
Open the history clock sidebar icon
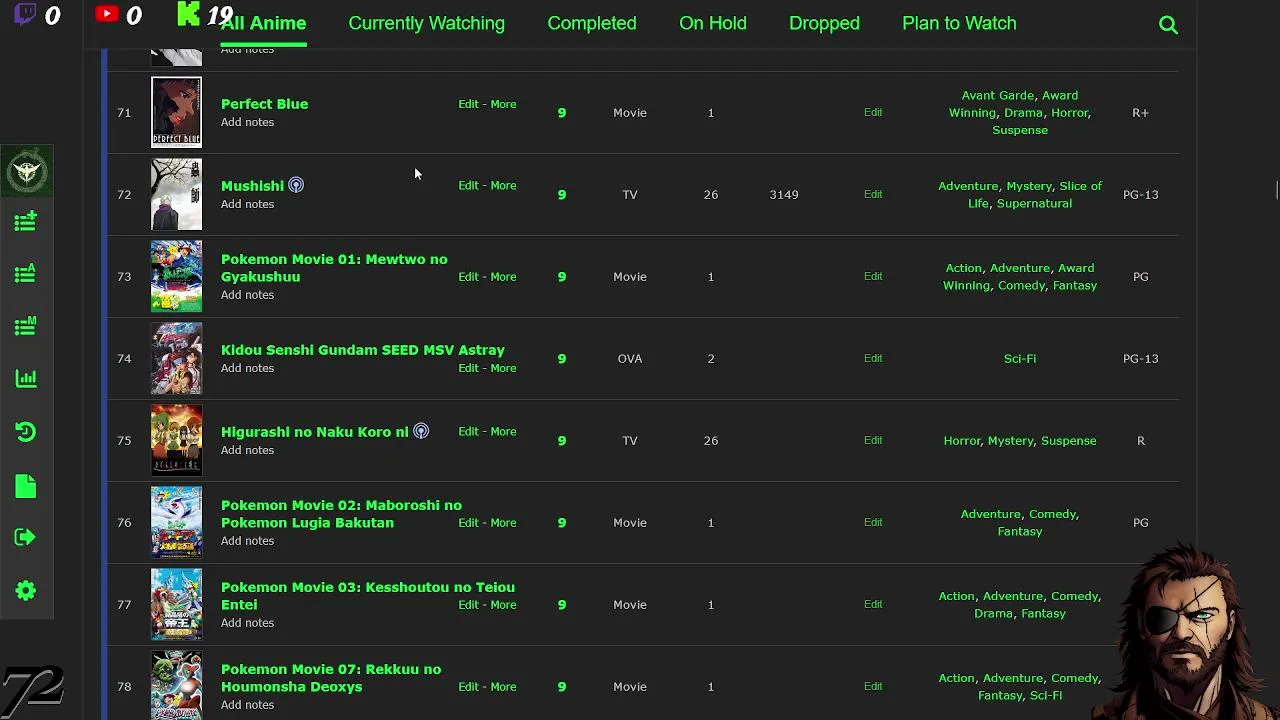[26, 432]
